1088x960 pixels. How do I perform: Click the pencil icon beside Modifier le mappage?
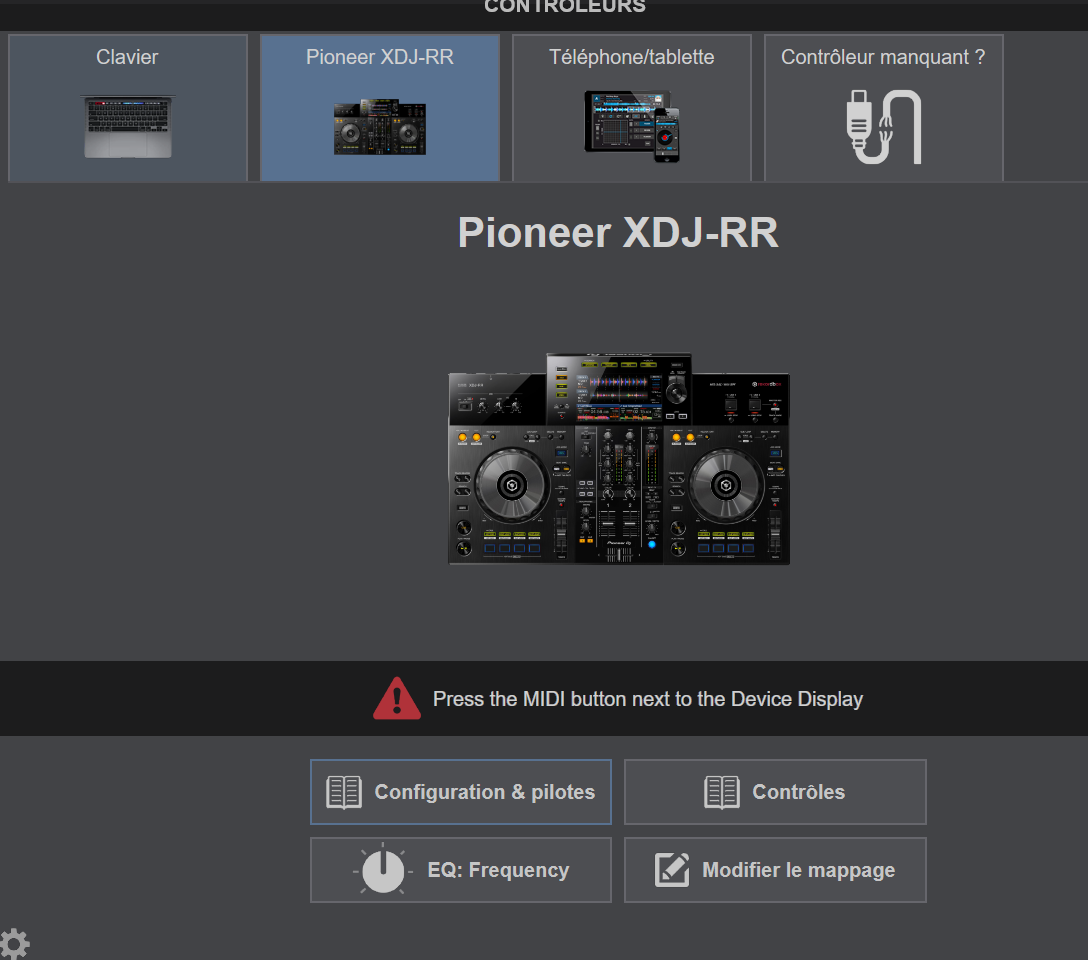tap(672, 870)
